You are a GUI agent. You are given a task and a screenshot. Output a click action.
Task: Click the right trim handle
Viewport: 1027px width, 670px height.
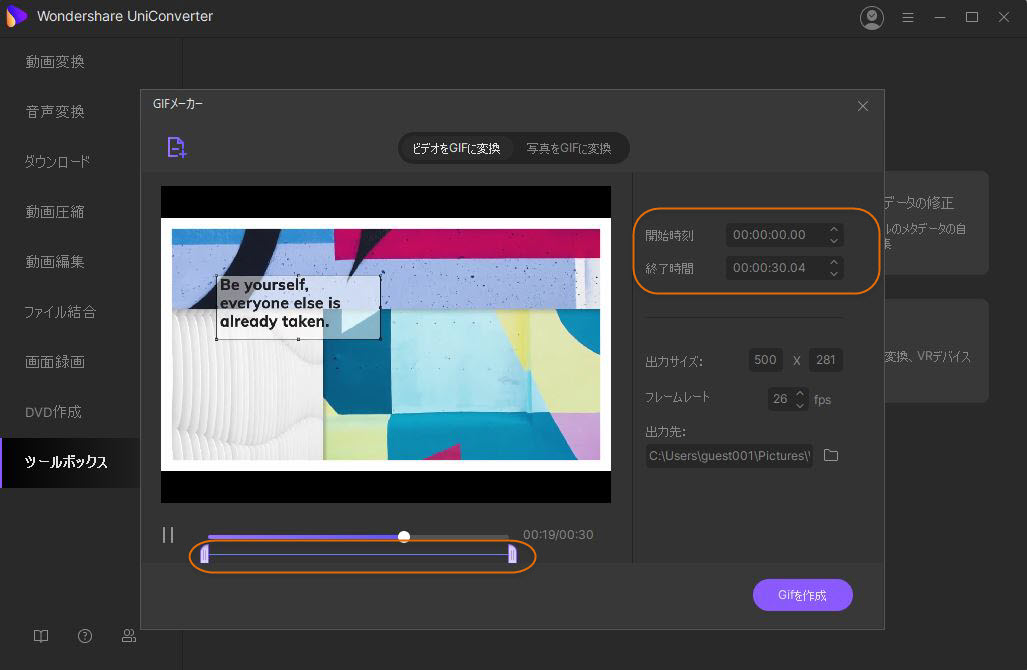[512, 555]
